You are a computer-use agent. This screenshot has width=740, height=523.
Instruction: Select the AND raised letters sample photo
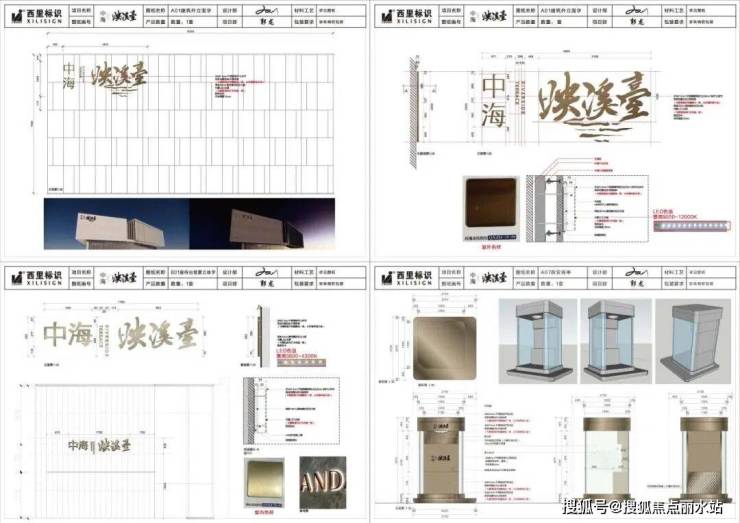[x=322, y=477]
